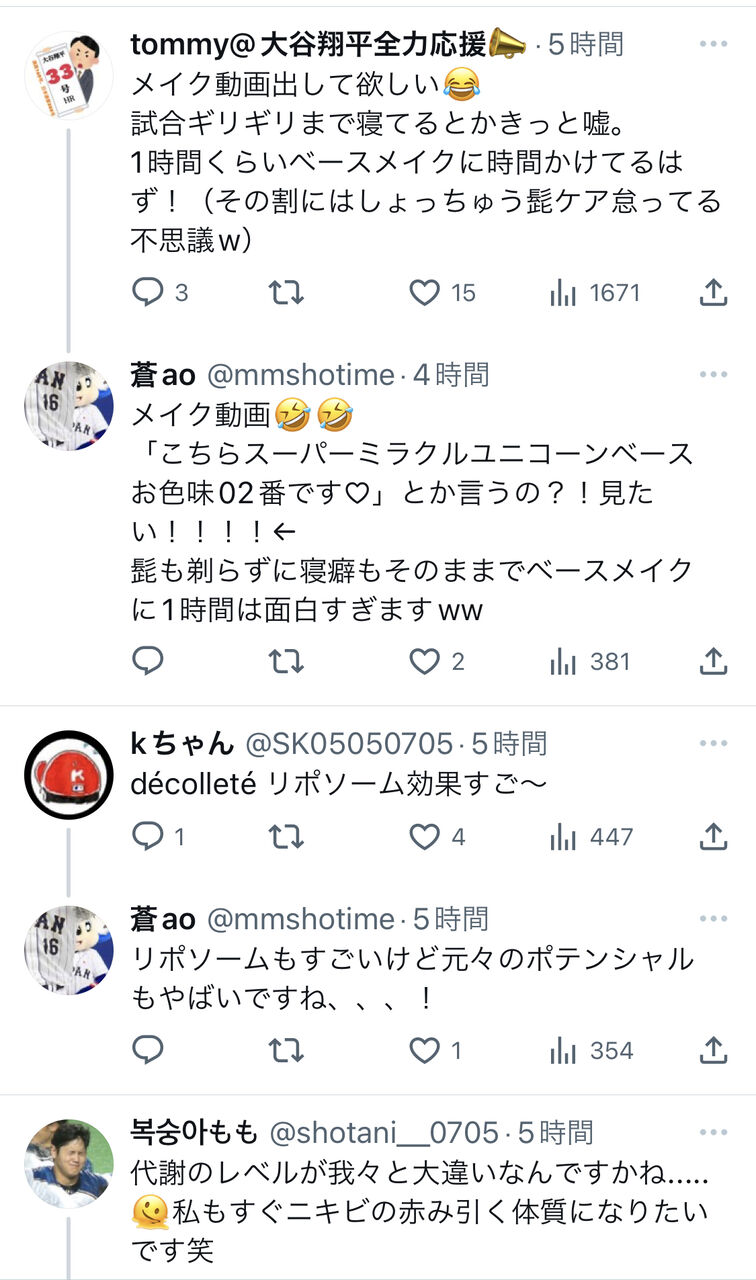Open @mmshotime handle on 4時間 tweet

click(x=301, y=375)
